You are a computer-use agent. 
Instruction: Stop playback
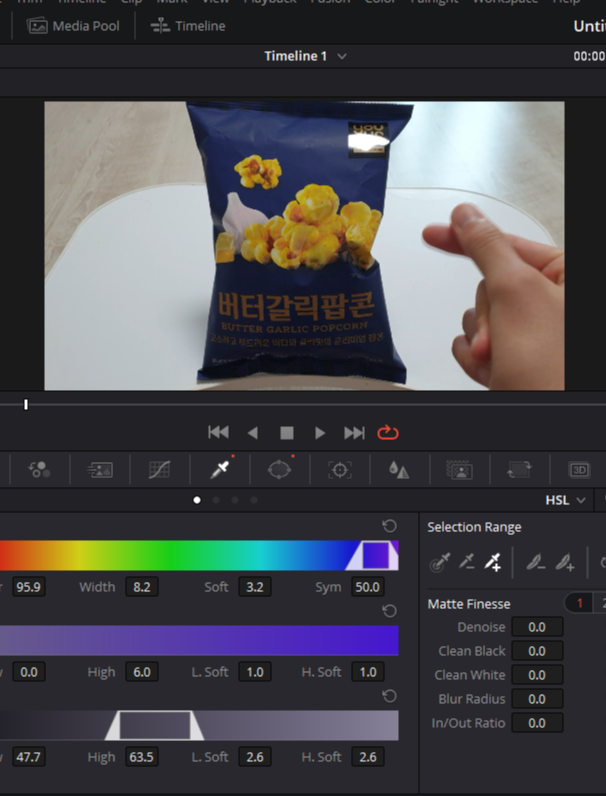[x=287, y=433]
